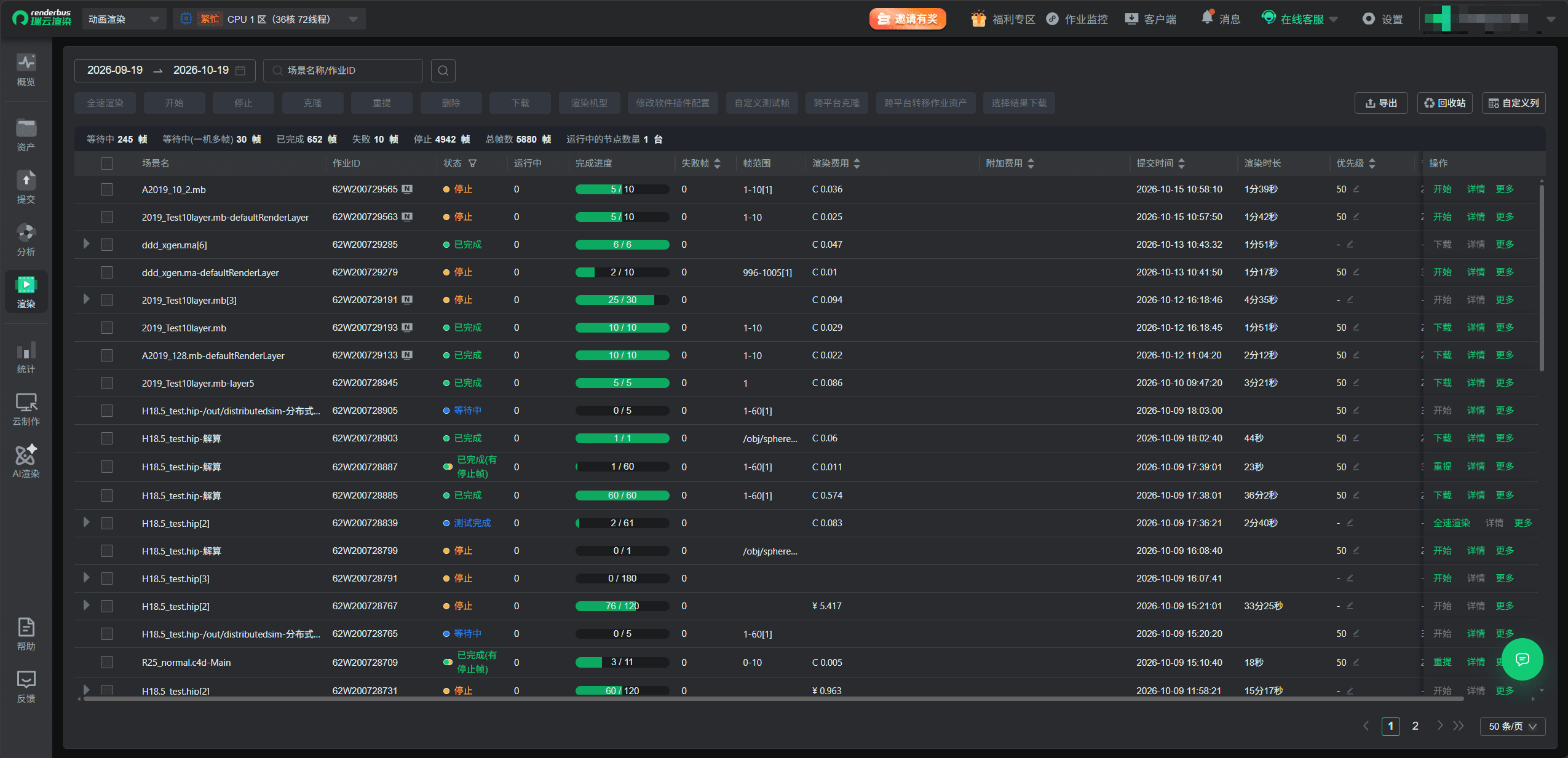Open the 帮助 help sidebar icon
The image size is (1568, 758).
[26, 634]
